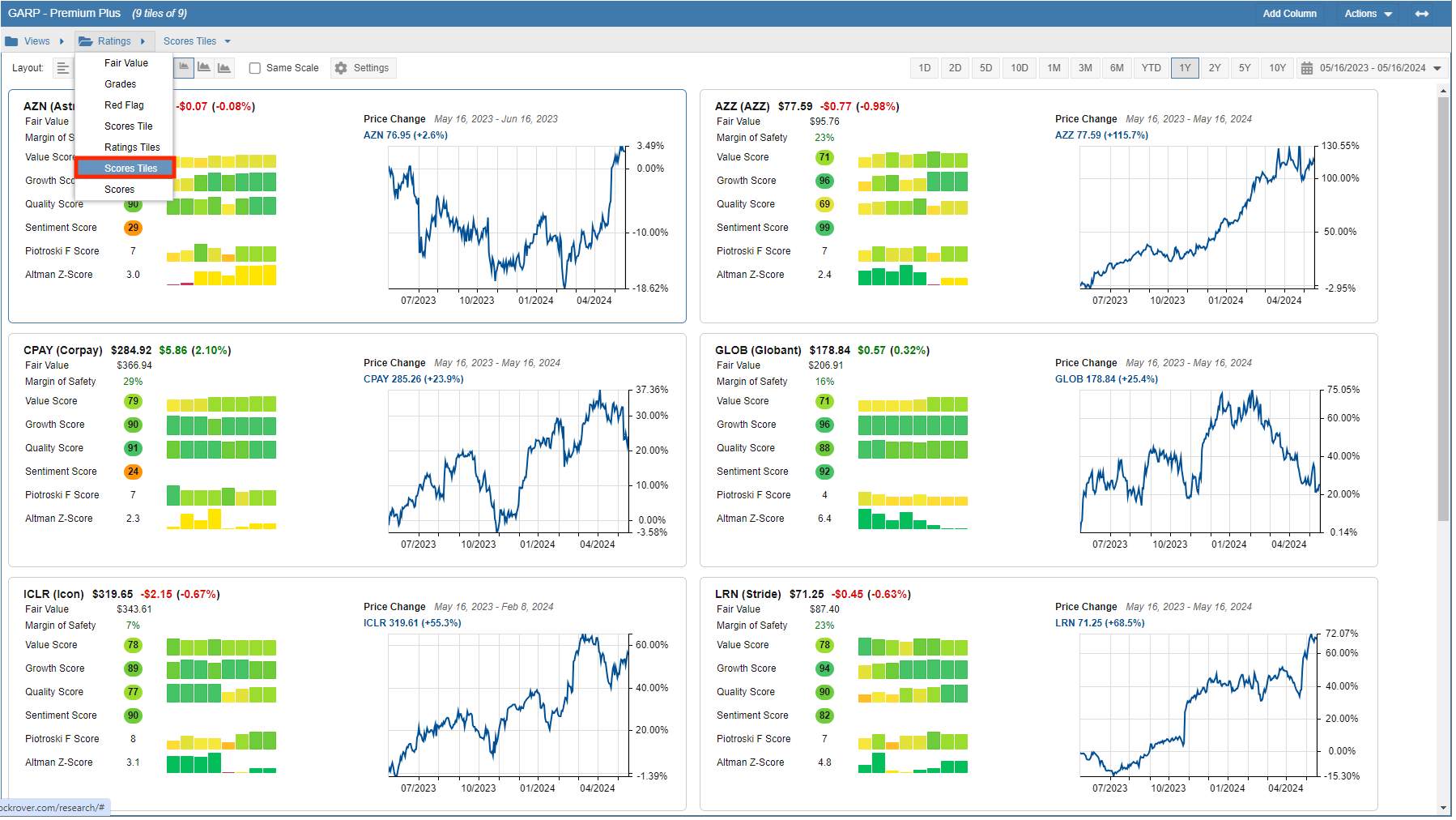This screenshot has height=820, width=1456.
Task: Click the LRN Altman Z-Score history bars
Action: coord(913,762)
